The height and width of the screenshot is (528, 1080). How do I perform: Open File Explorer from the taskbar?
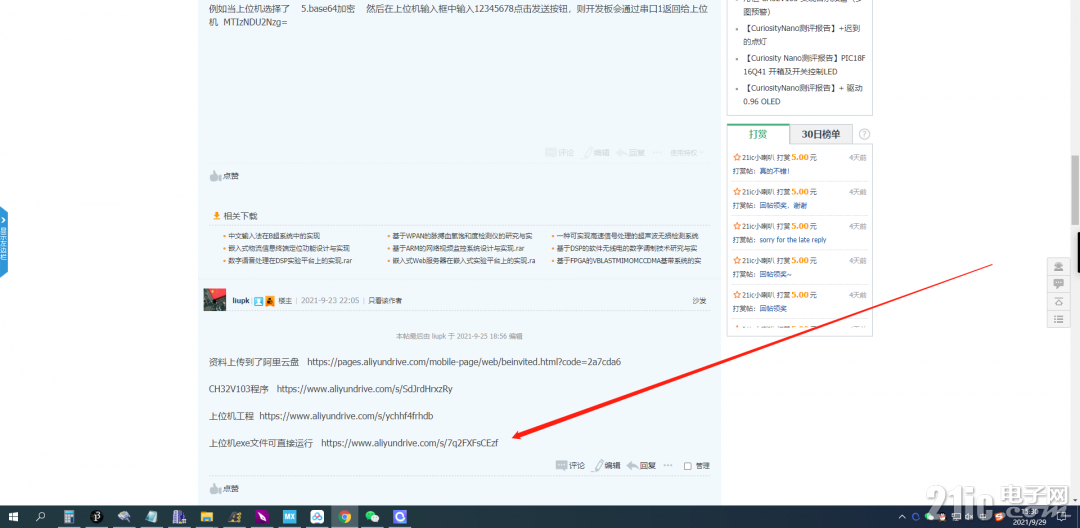pos(207,516)
